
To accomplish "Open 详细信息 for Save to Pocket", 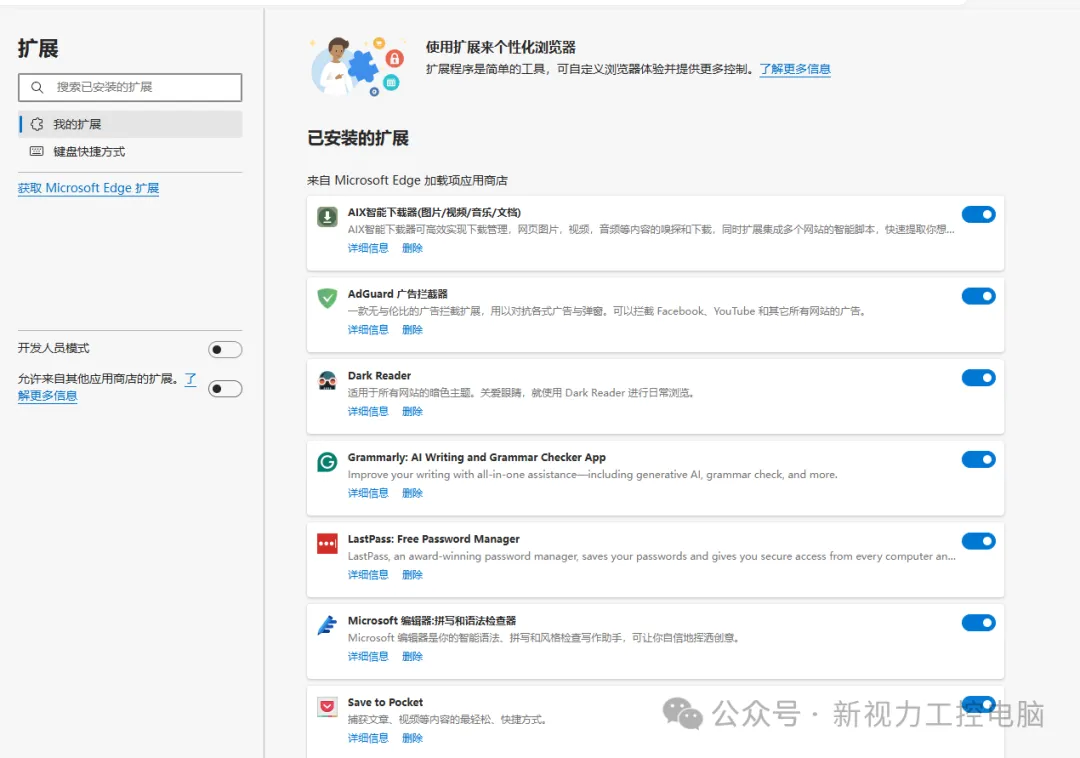I will tap(368, 738).
